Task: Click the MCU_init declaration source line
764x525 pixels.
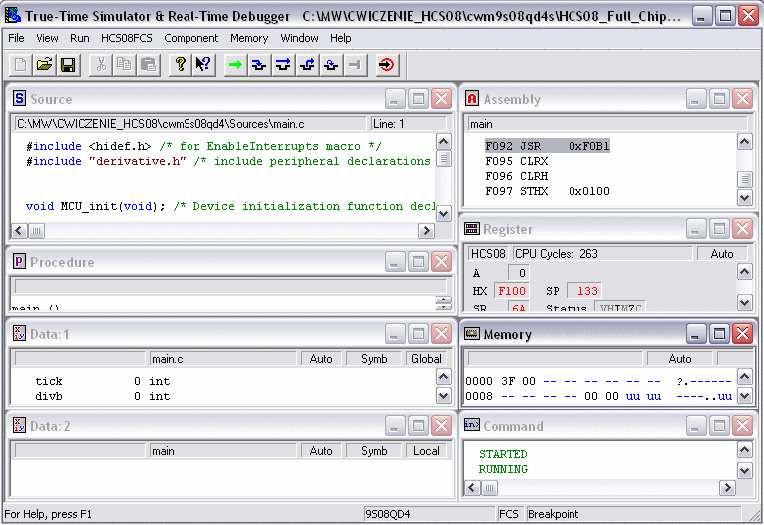Action: (230, 206)
